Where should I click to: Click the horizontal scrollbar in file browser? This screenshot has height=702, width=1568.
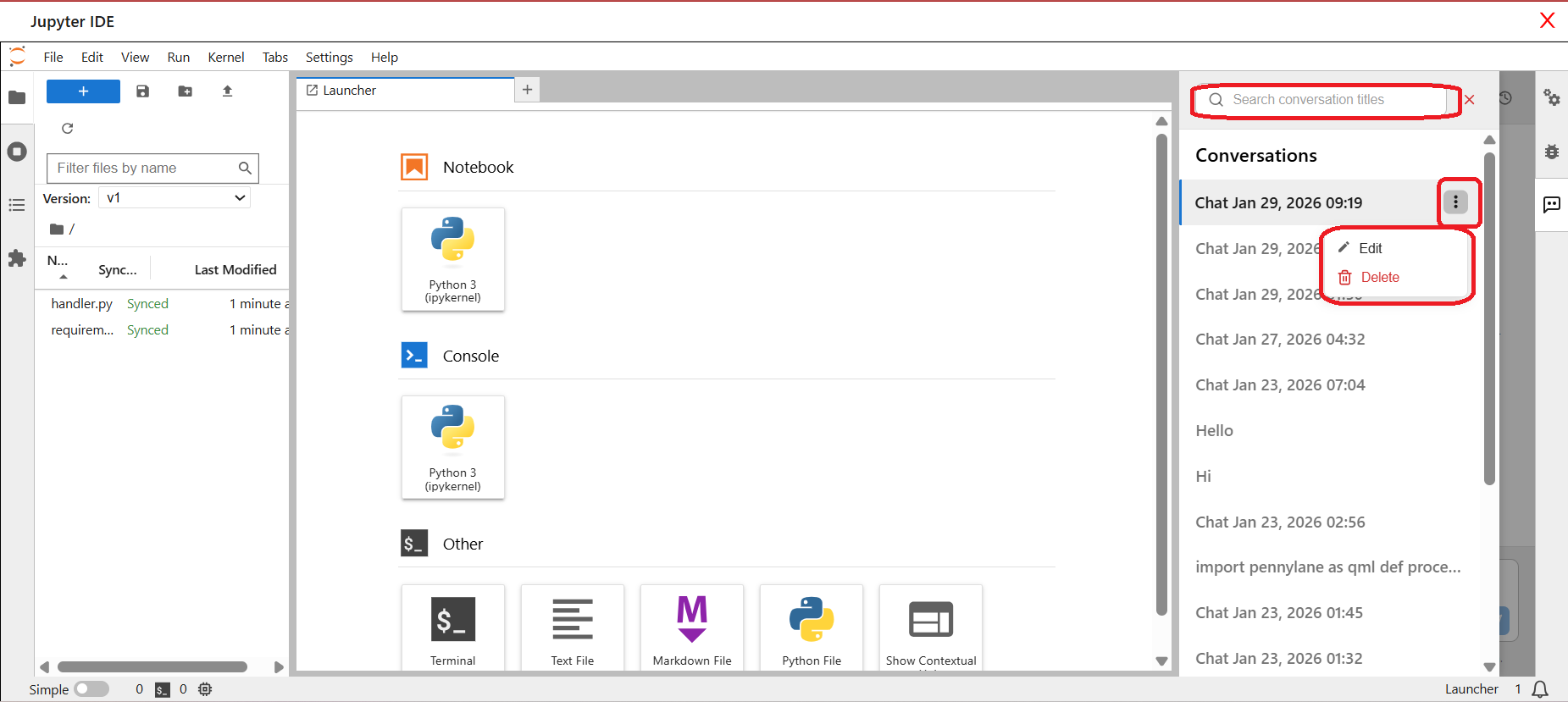tap(152, 667)
